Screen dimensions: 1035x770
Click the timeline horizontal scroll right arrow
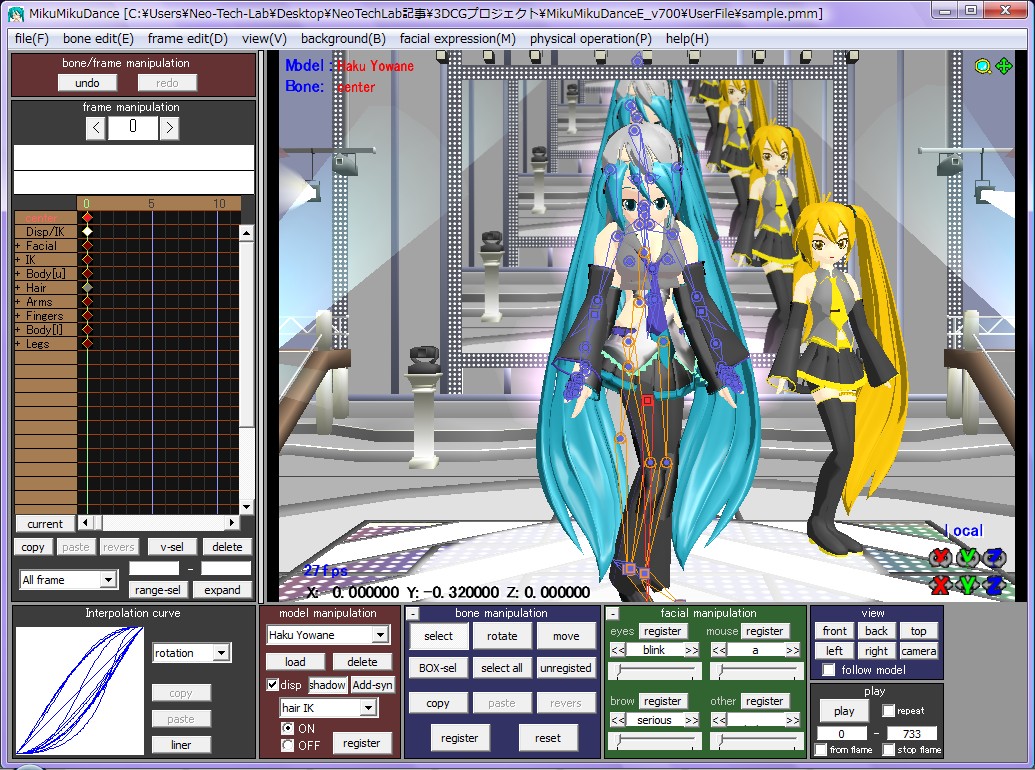point(232,523)
